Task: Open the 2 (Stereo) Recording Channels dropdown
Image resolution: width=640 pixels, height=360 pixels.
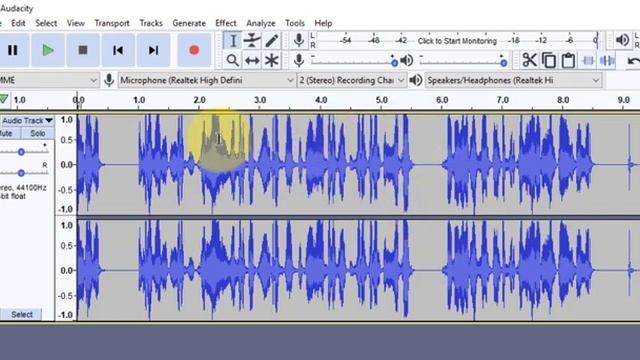Action: click(351, 80)
